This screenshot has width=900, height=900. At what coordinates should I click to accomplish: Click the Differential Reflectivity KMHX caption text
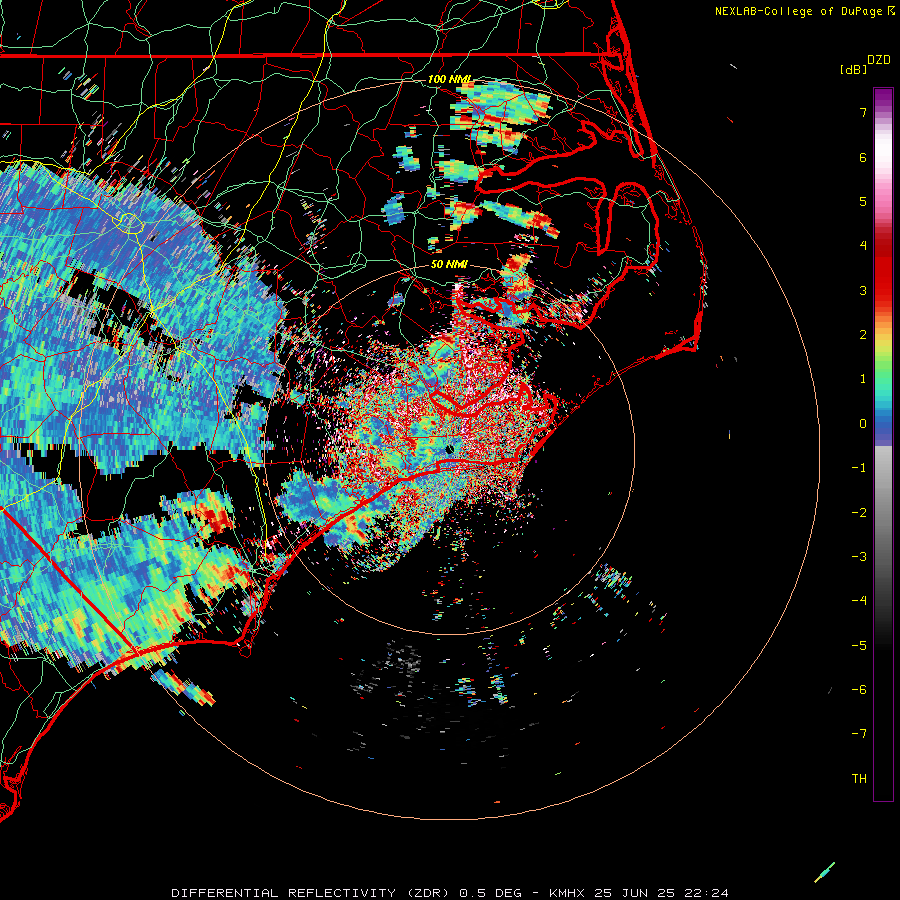point(450,893)
